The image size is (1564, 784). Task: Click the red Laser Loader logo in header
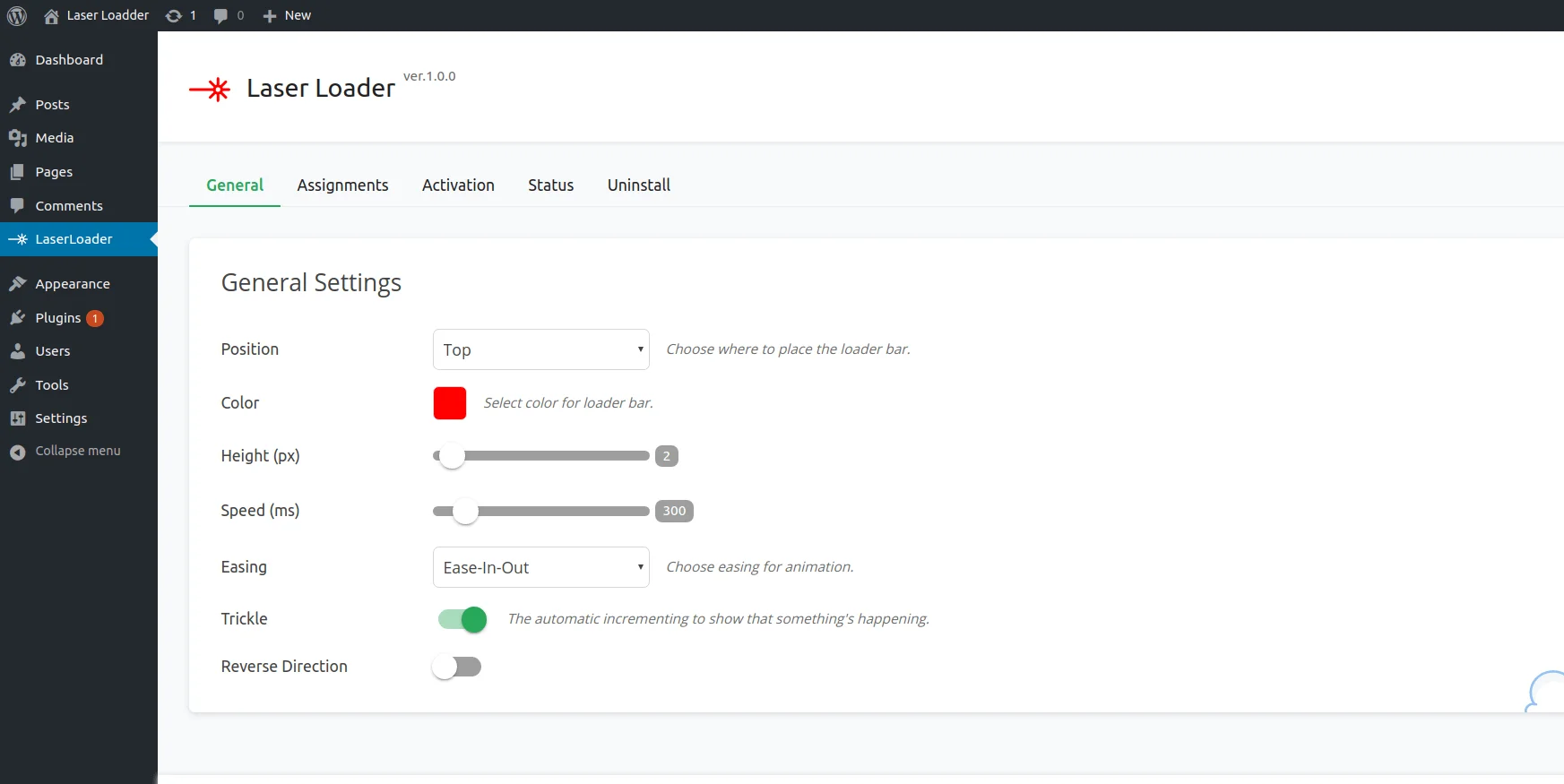(x=210, y=90)
